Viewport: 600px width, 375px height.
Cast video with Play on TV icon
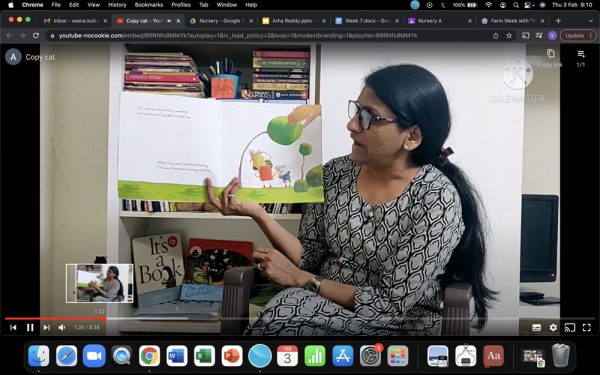tap(570, 328)
